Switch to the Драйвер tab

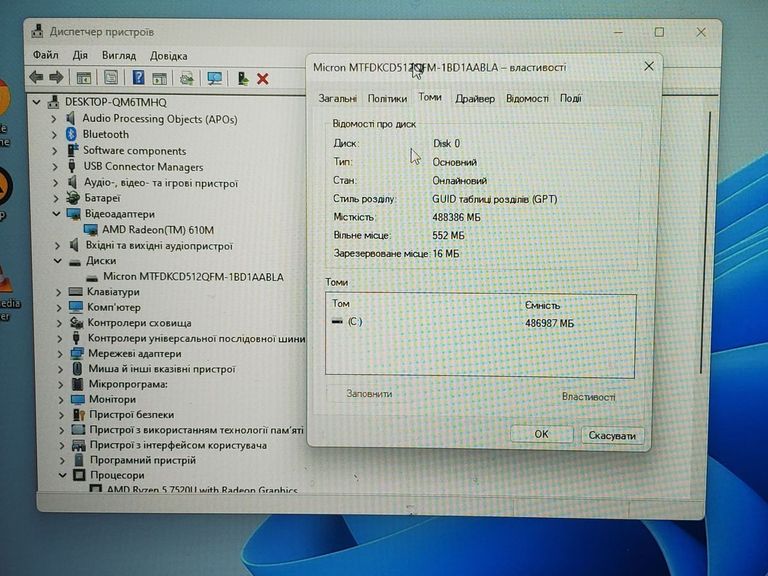[x=475, y=98]
